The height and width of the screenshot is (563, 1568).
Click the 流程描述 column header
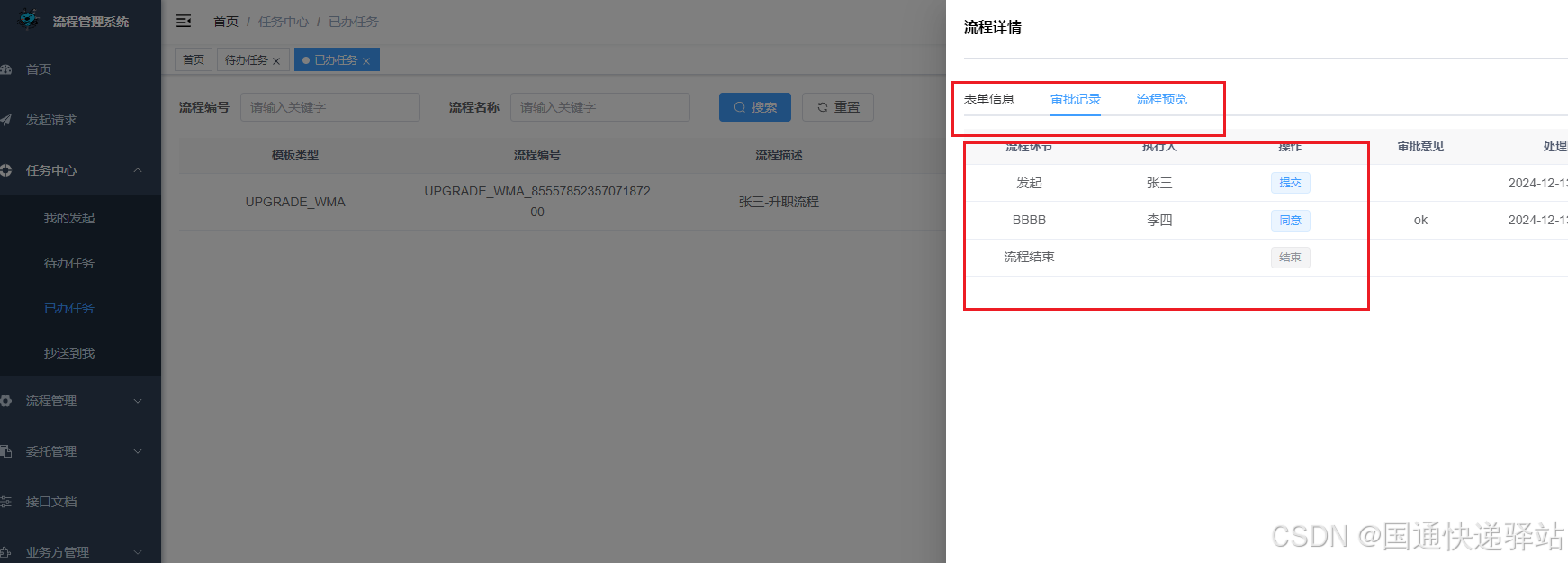click(779, 155)
